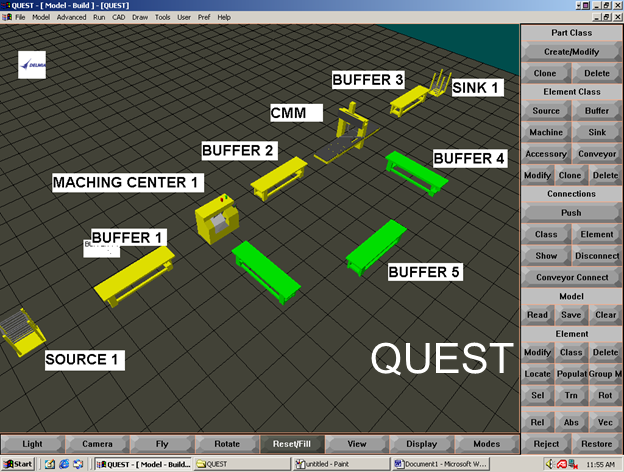Click the Internet Explorer quick launch icon
The width and height of the screenshot is (624, 472).
(64, 464)
